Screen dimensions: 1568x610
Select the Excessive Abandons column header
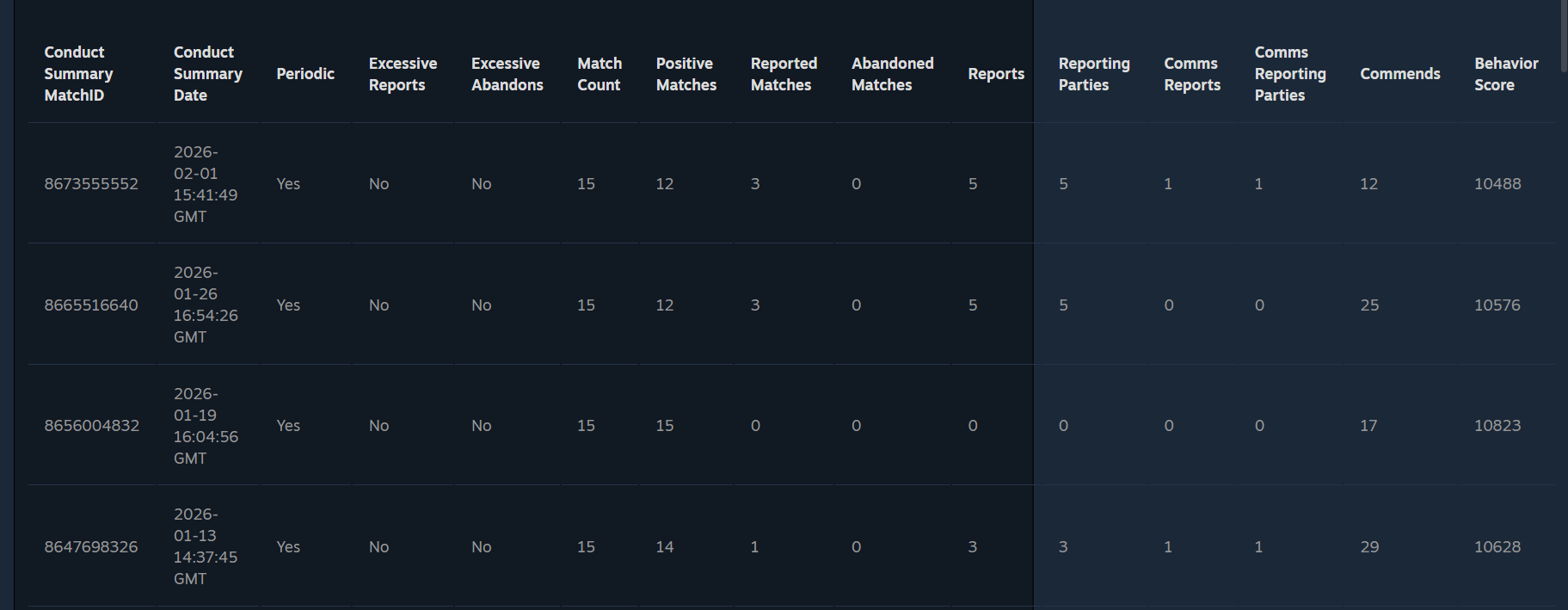507,74
